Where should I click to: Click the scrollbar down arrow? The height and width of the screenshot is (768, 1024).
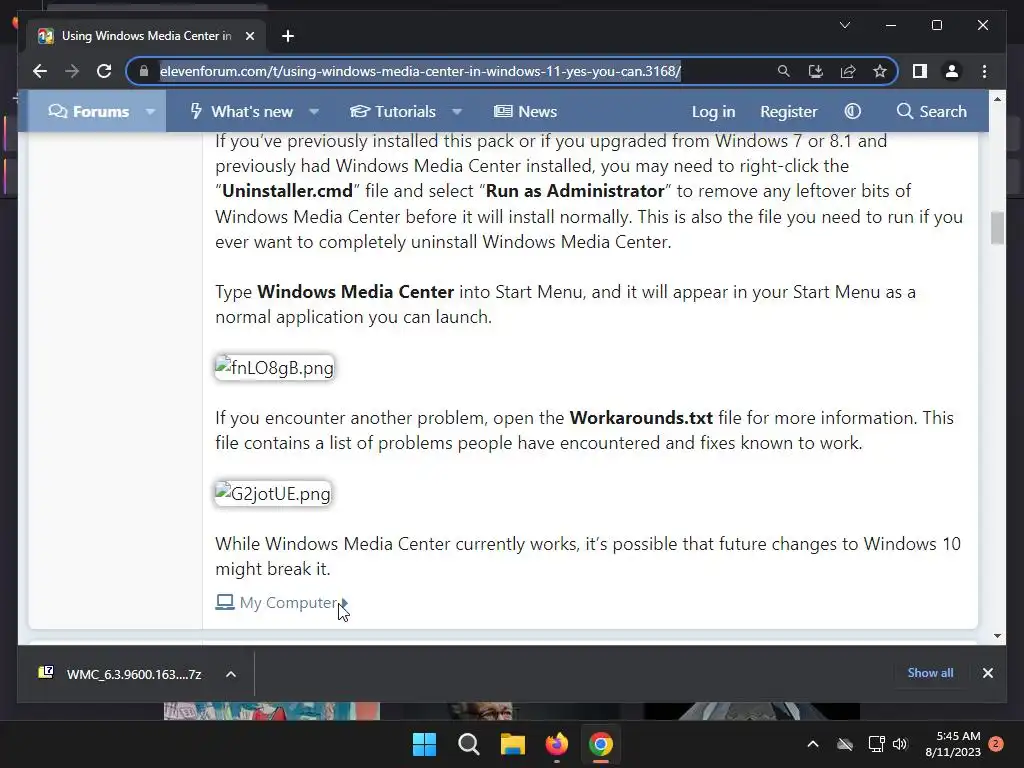click(997, 635)
